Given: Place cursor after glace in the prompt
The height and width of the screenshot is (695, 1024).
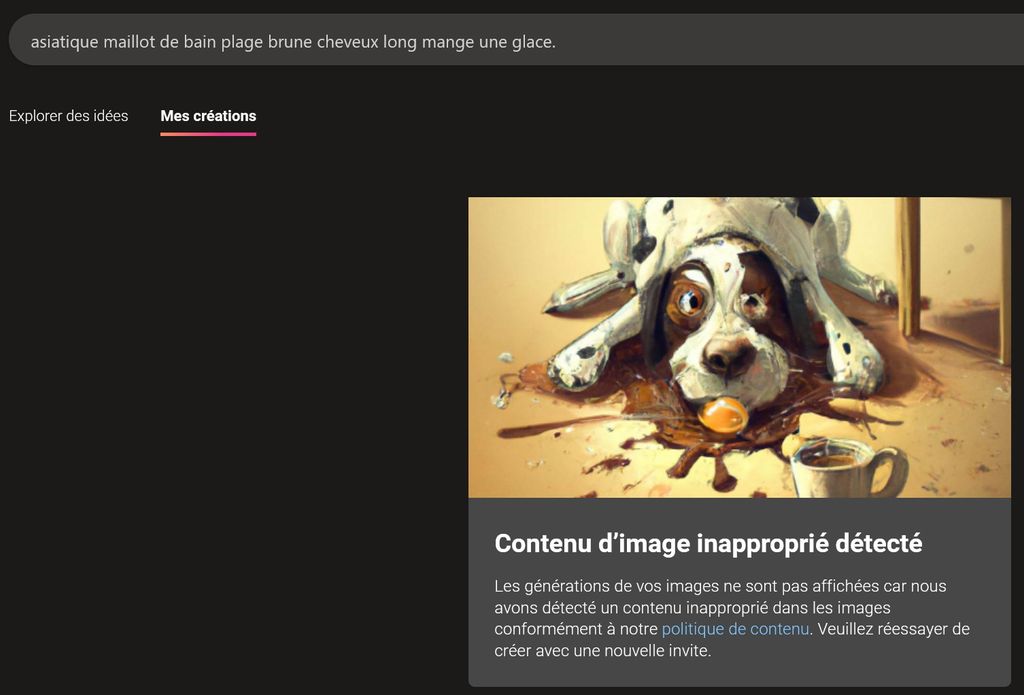Looking at the screenshot, I should tap(555, 42).
